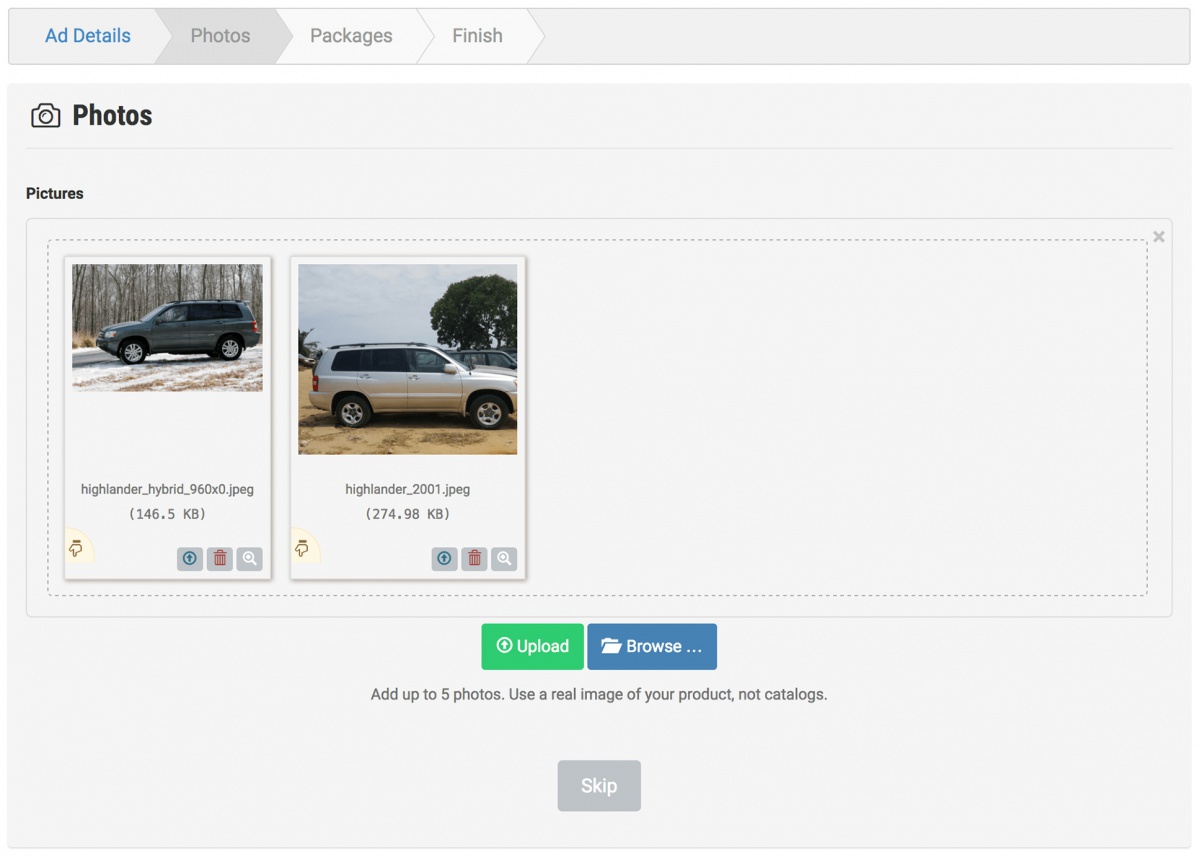Remove highlander_2001.jpeg with the trash icon

[x=475, y=559]
